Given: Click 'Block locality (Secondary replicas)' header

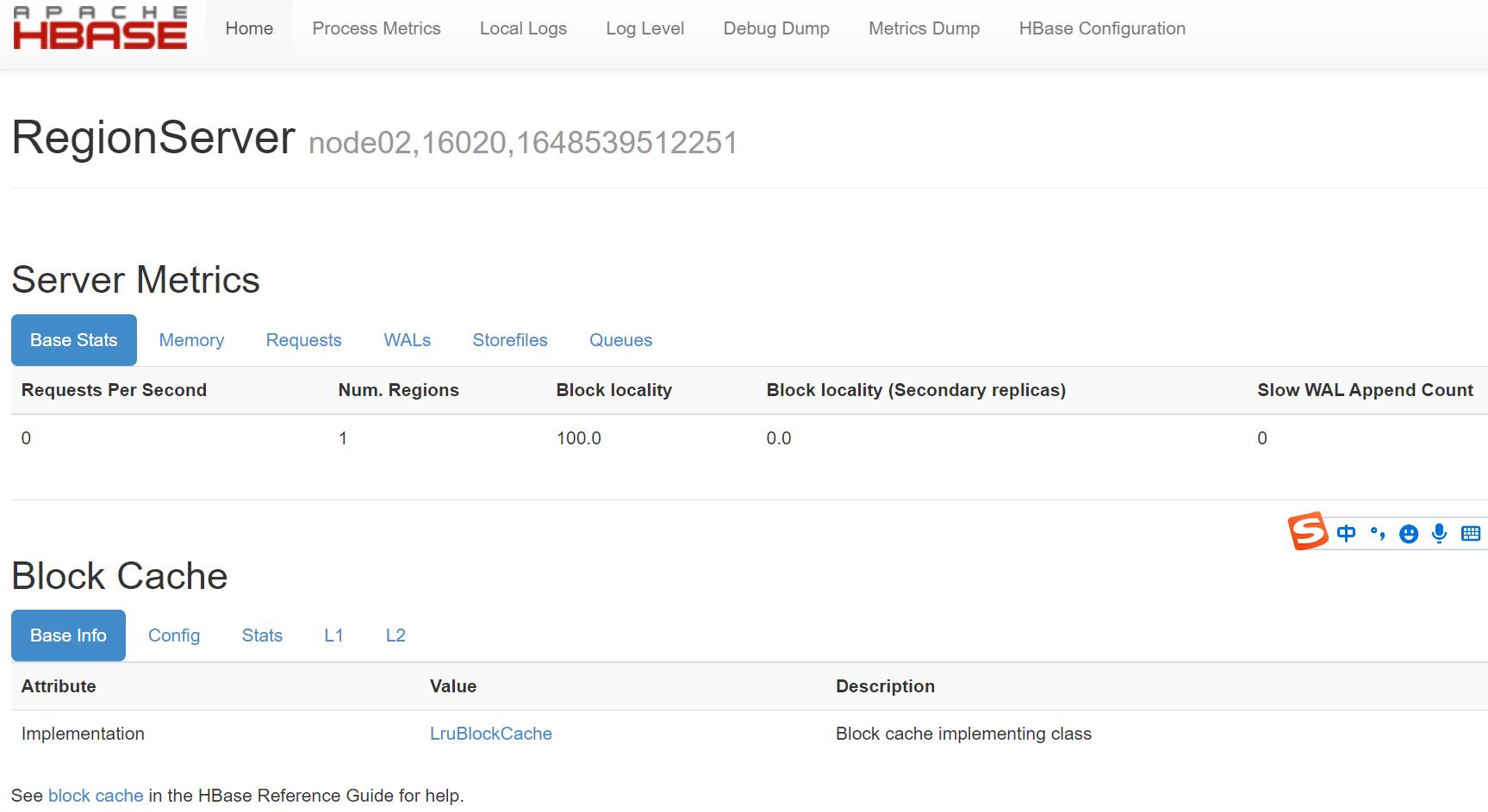Looking at the screenshot, I should (x=916, y=390).
